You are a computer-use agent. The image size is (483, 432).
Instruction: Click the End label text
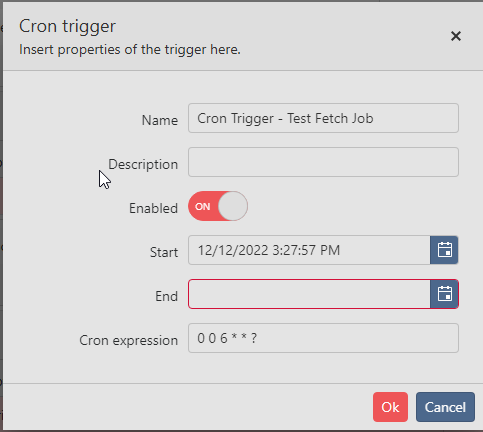[x=167, y=296]
